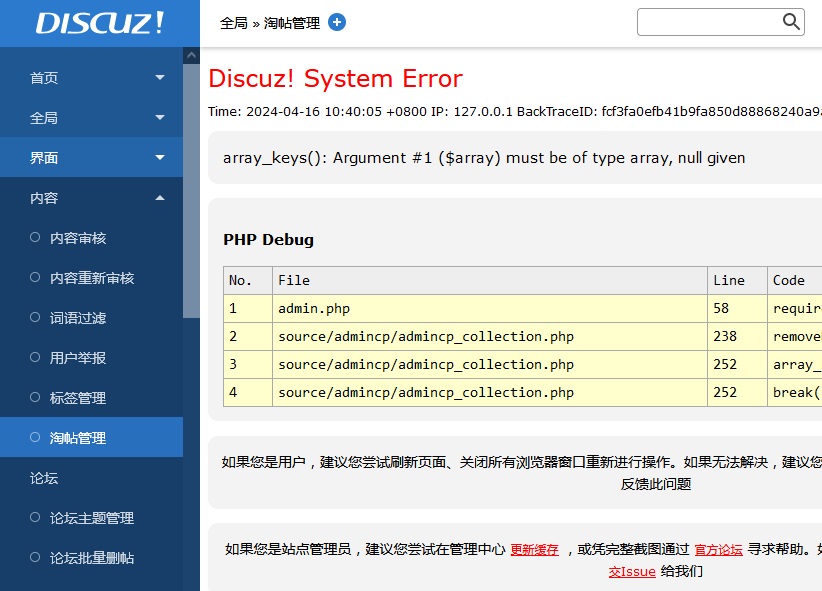The height and width of the screenshot is (591, 822).
Task: Expand the 全局 sidebar section
Action: pos(160,118)
